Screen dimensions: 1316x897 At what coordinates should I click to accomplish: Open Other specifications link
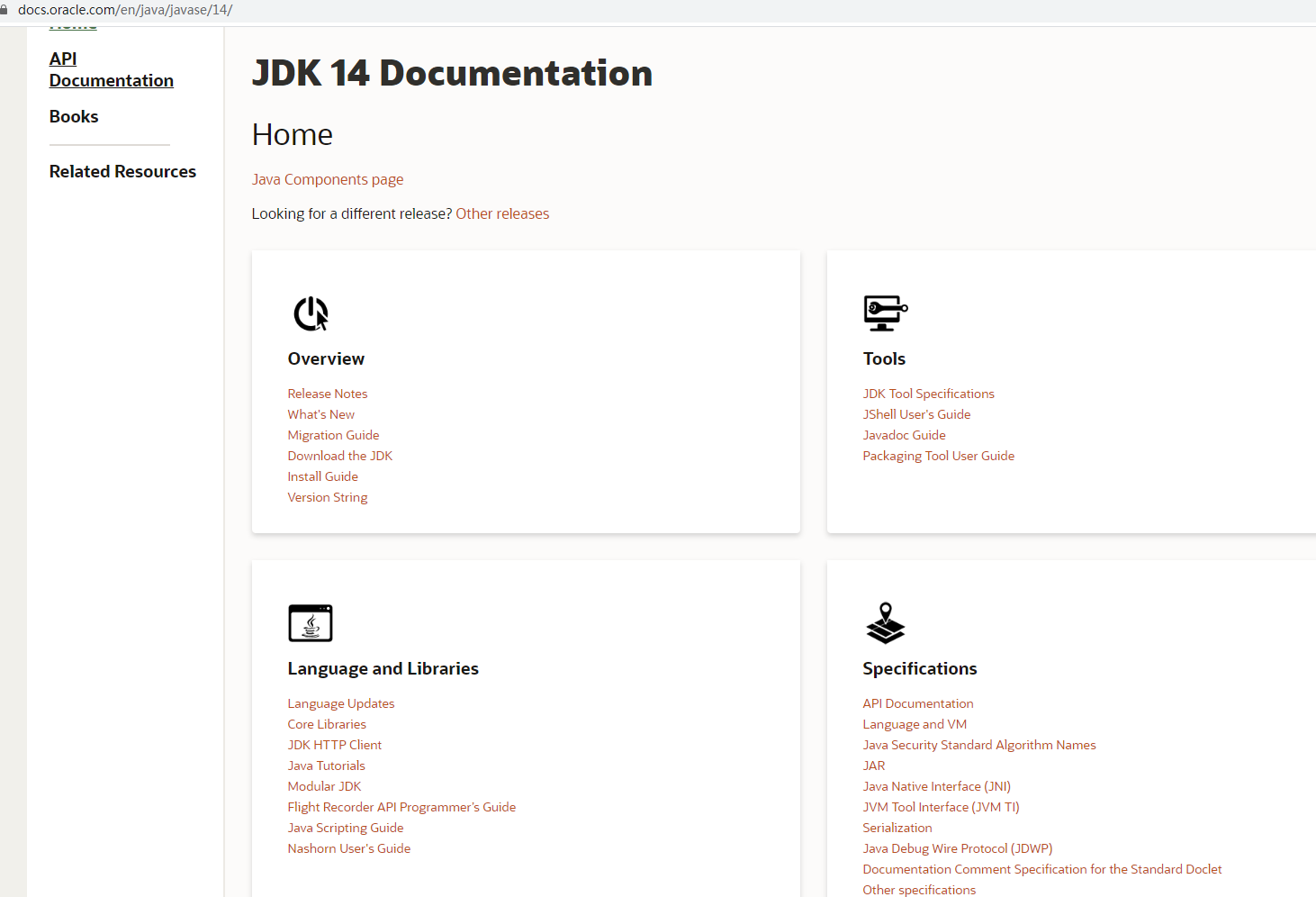(919, 890)
